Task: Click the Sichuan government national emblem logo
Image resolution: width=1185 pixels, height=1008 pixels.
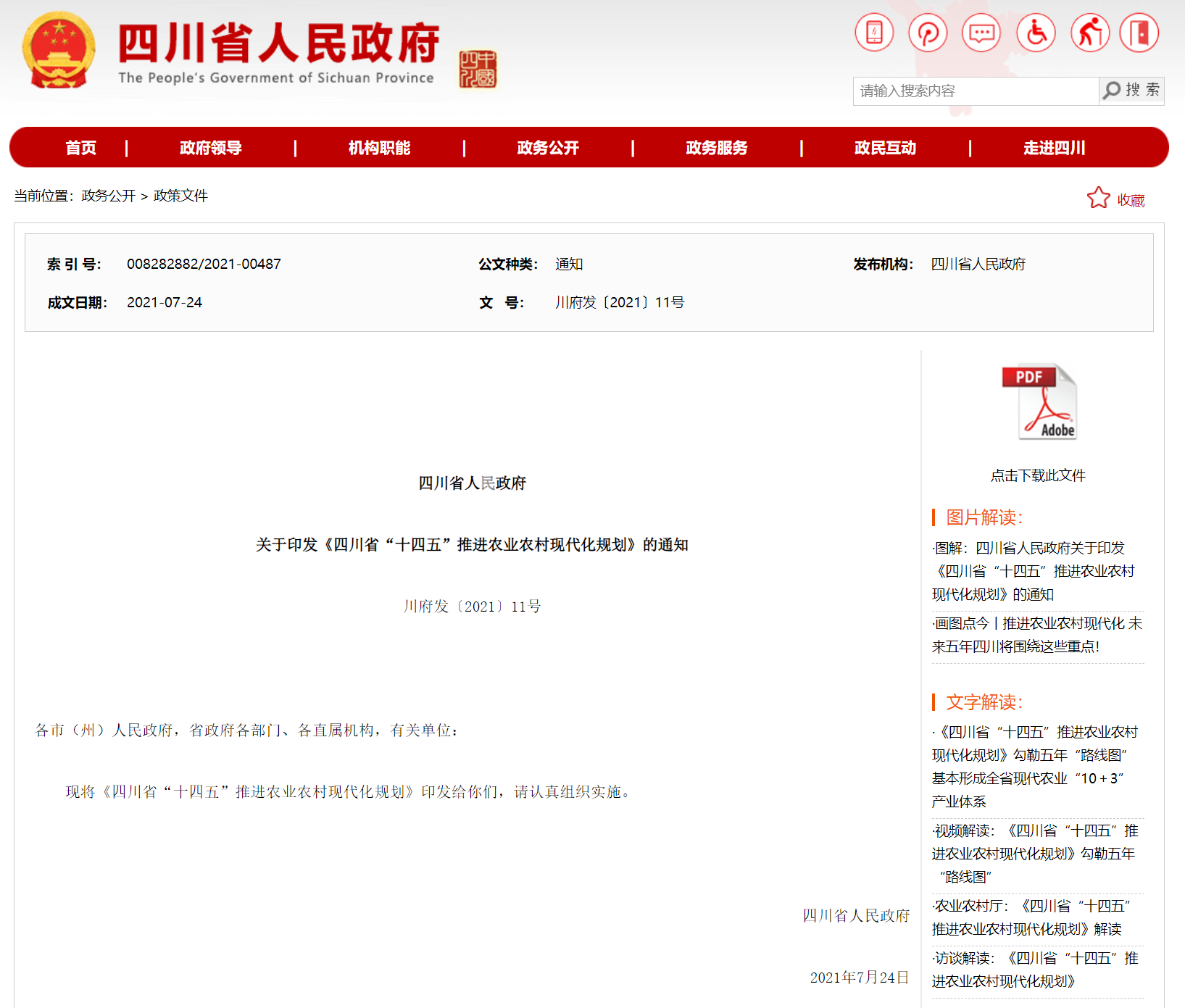Action: pyautogui.click(x=59, y=50)
